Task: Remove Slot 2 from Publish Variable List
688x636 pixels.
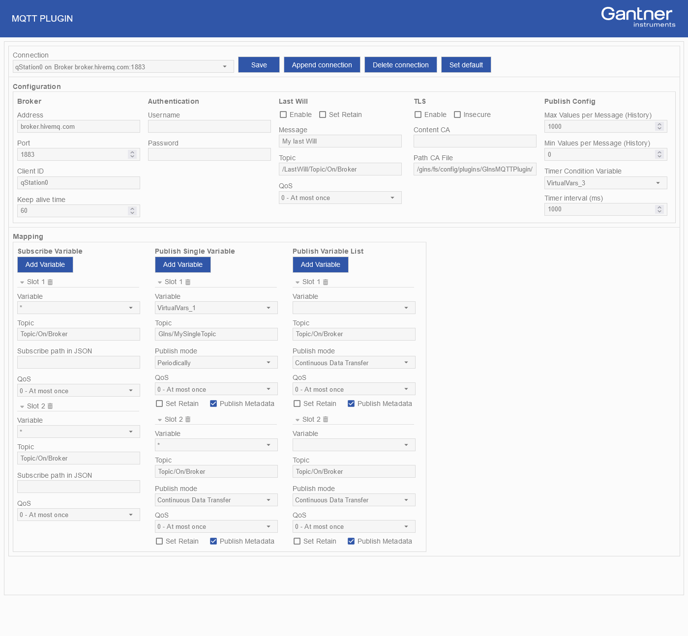Action: click(x=326, y=420)
